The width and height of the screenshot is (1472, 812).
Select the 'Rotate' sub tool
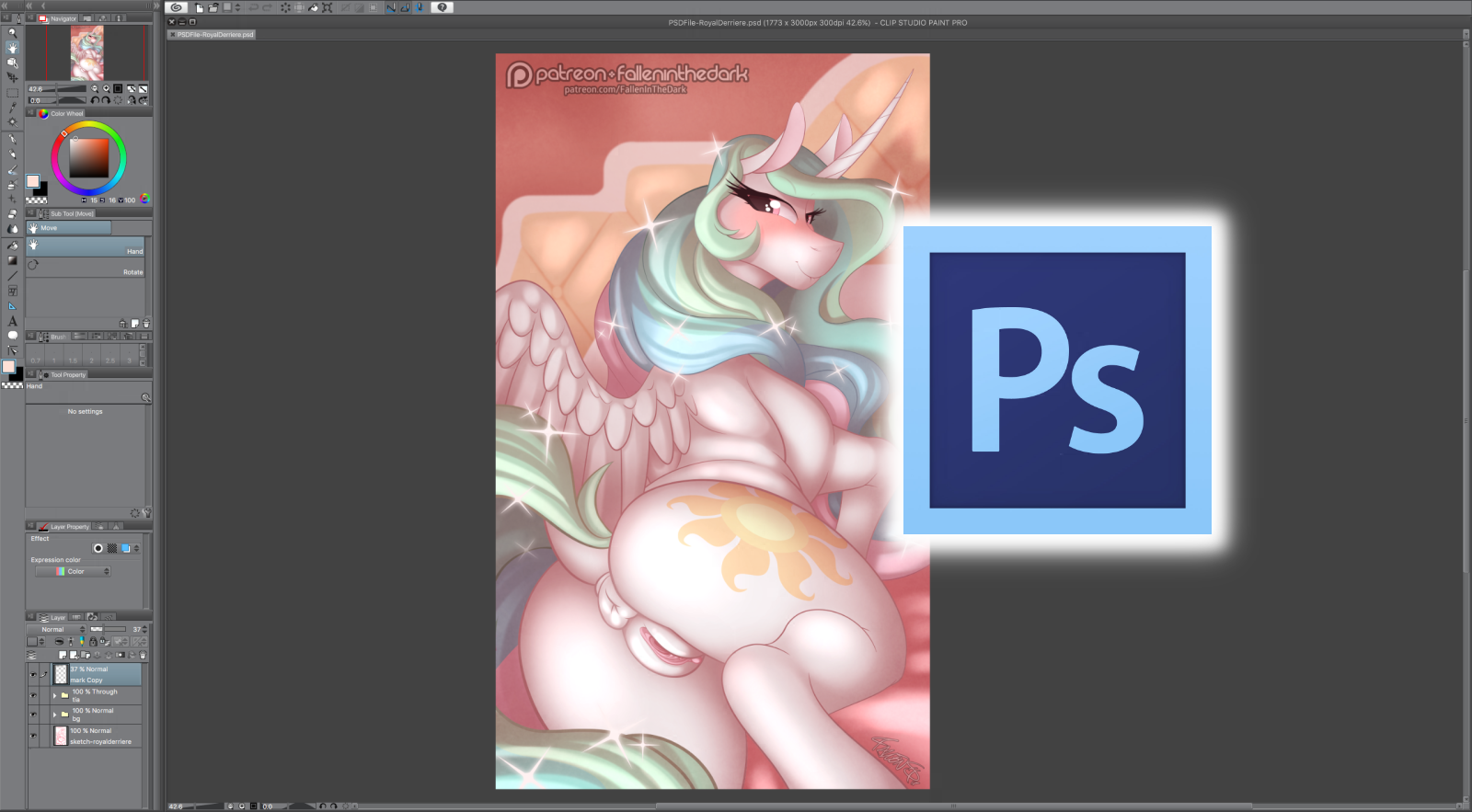86,268
